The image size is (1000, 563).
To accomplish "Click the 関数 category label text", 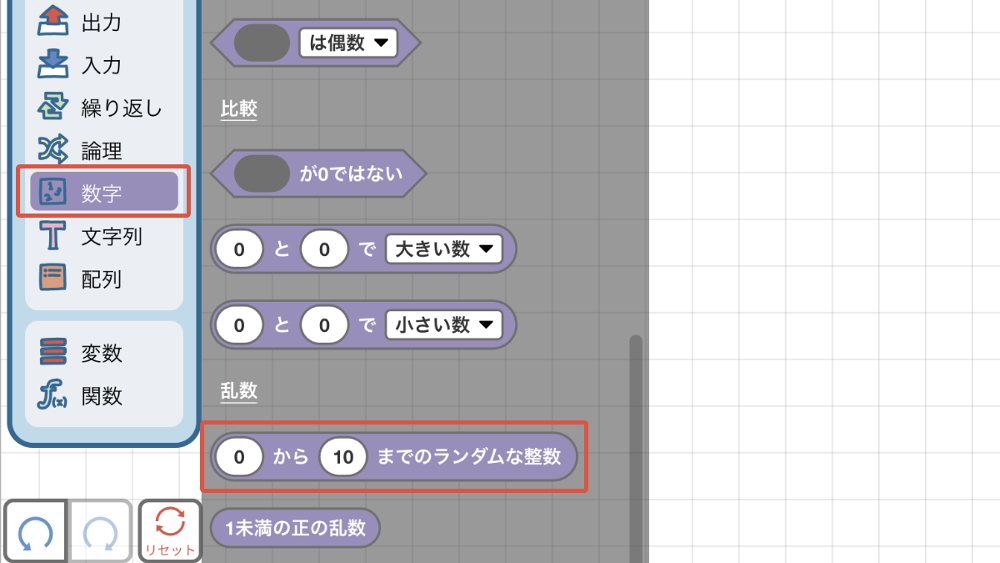I will (x=101, y=396).
